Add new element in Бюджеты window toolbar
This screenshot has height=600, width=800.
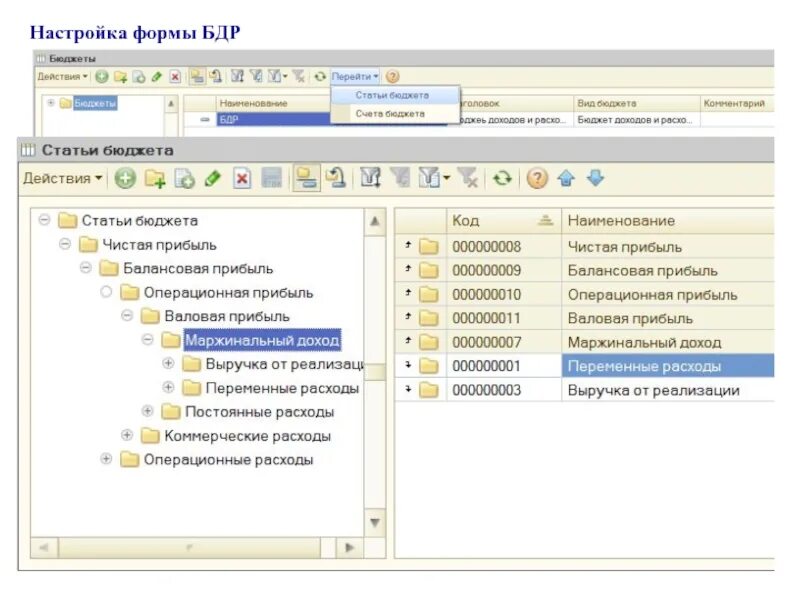point(102,77)
